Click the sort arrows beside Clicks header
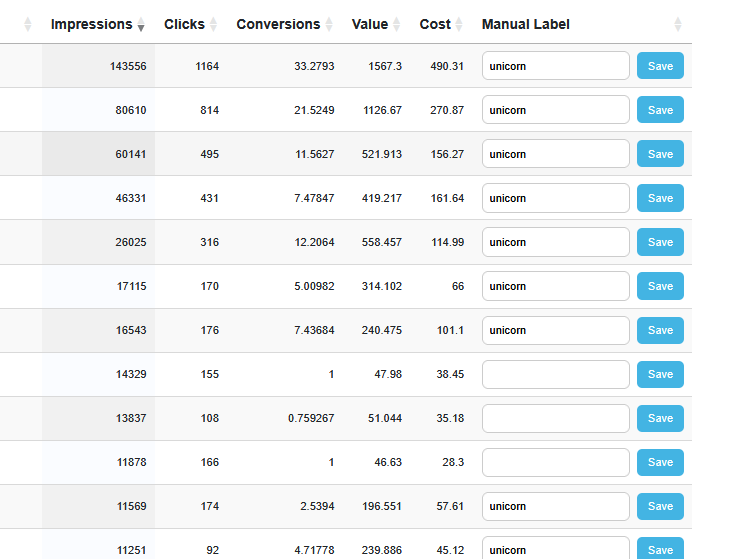The width and height of the screenshot is (756, 559). point(213,25)
